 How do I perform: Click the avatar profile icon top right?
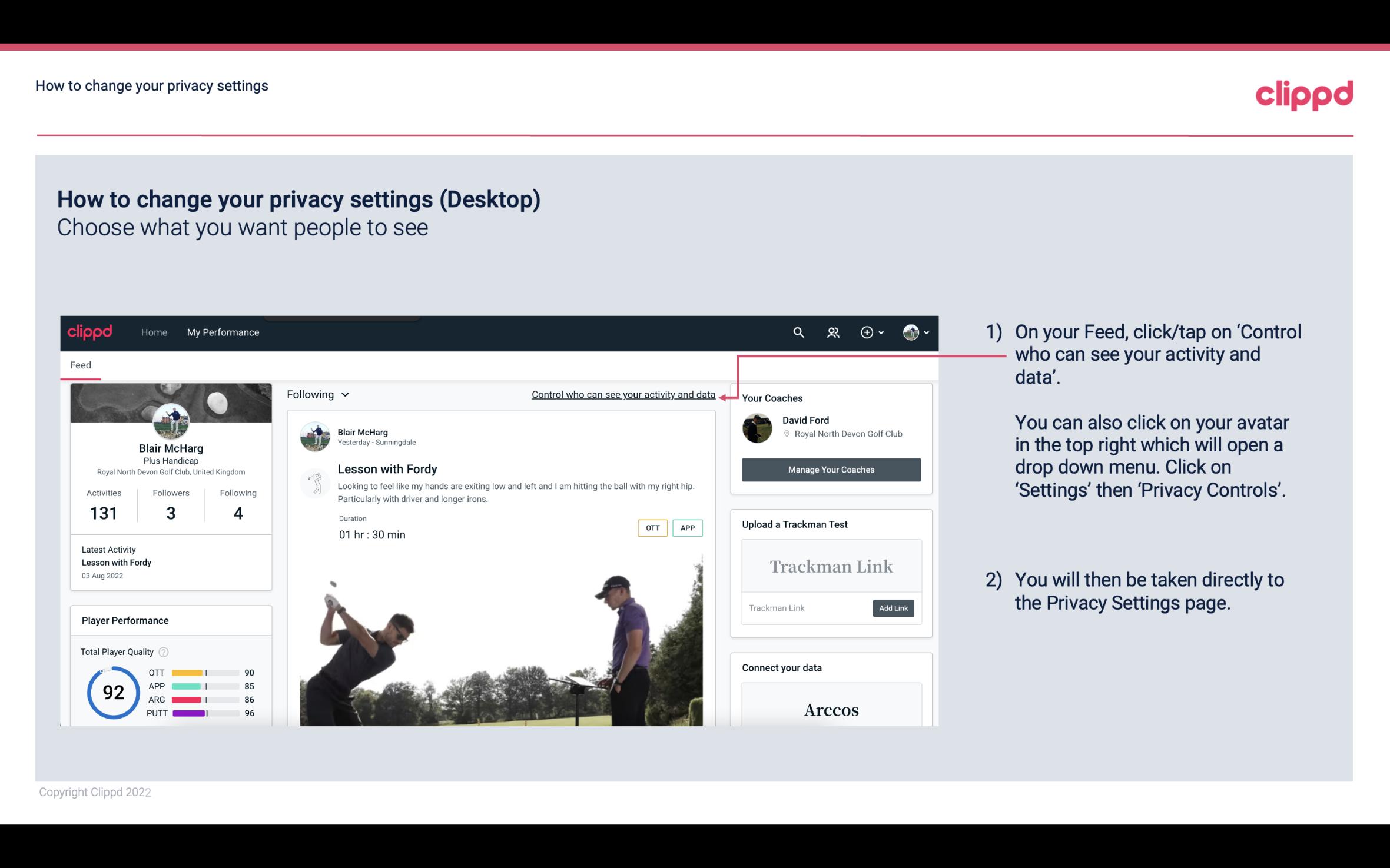[x=911, y=332]
